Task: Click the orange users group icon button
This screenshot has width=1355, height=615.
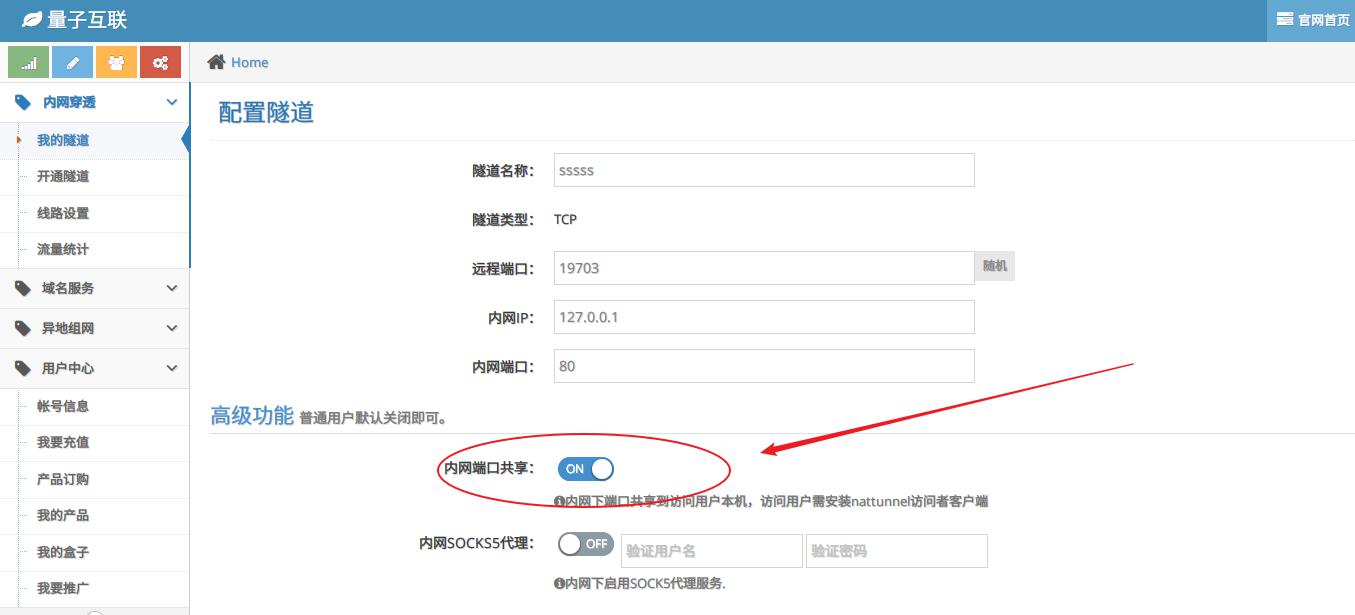Action: point(116,62)
